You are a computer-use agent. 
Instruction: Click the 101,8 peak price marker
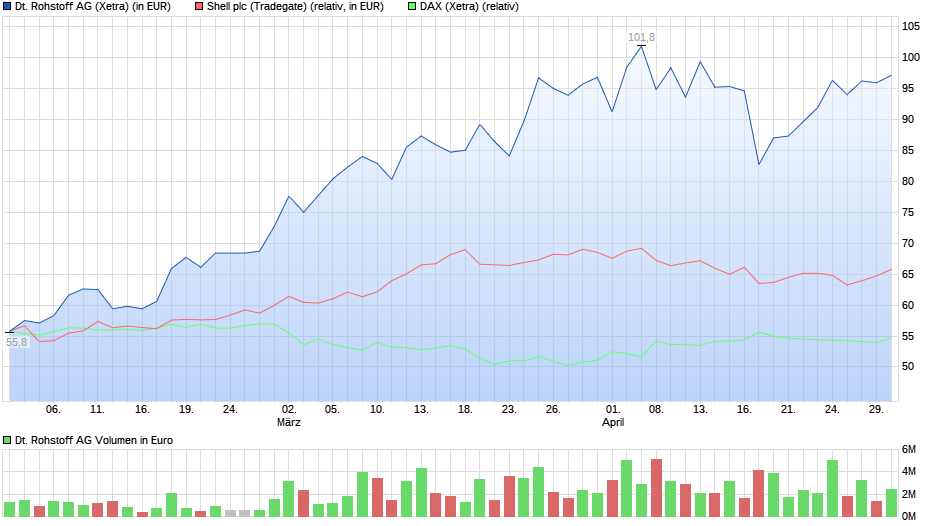pos(641,37)
